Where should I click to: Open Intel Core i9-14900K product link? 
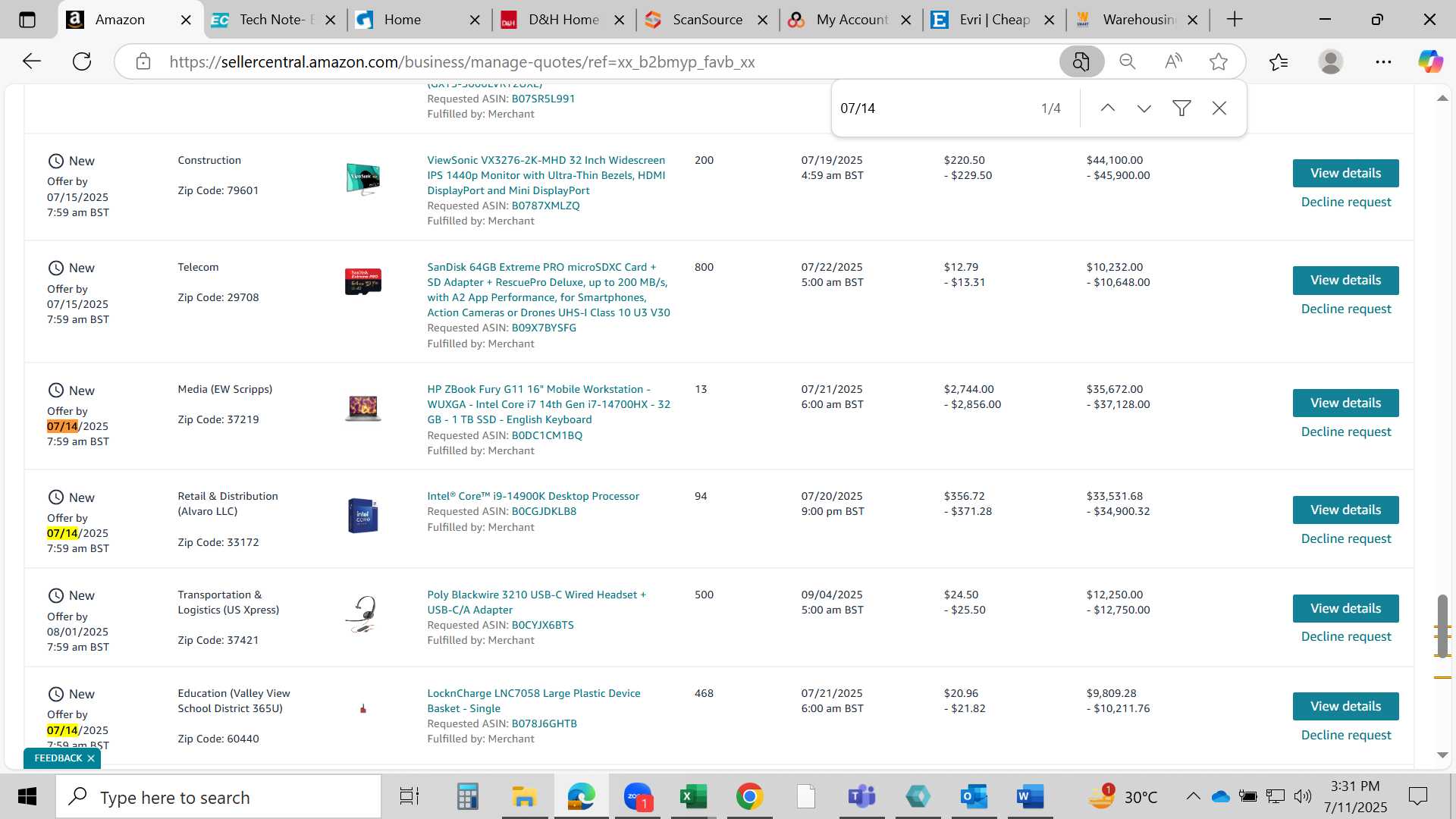coord(533,496)
